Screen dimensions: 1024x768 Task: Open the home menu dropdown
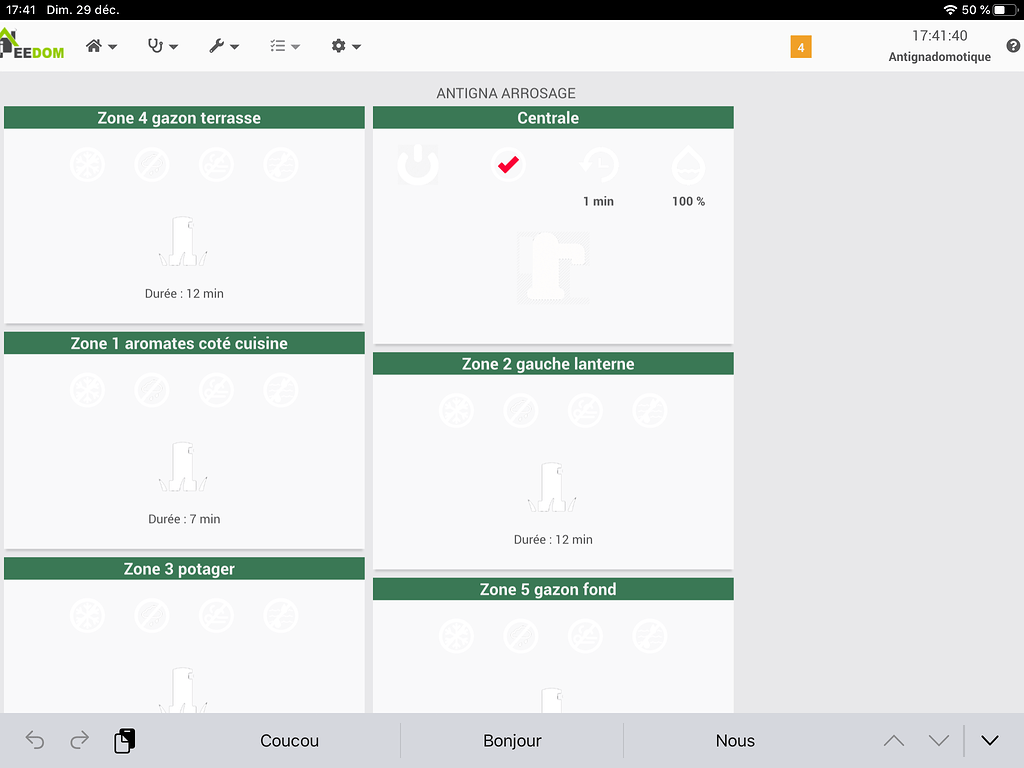pyautogui.click(x=101, y=46)
